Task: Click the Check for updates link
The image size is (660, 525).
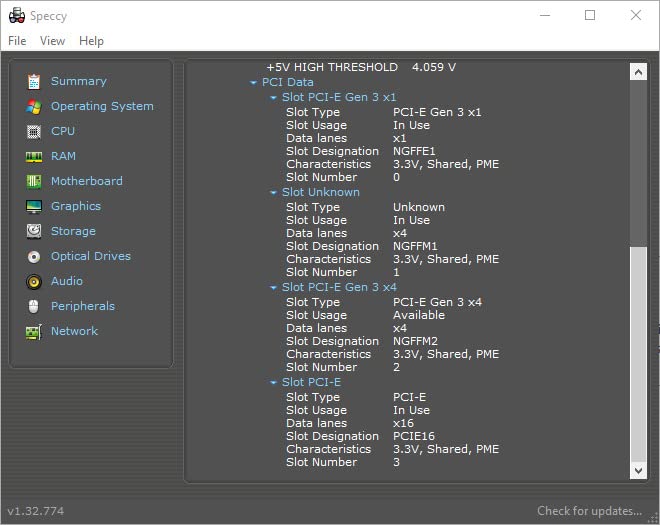Action: pos(589,511)
